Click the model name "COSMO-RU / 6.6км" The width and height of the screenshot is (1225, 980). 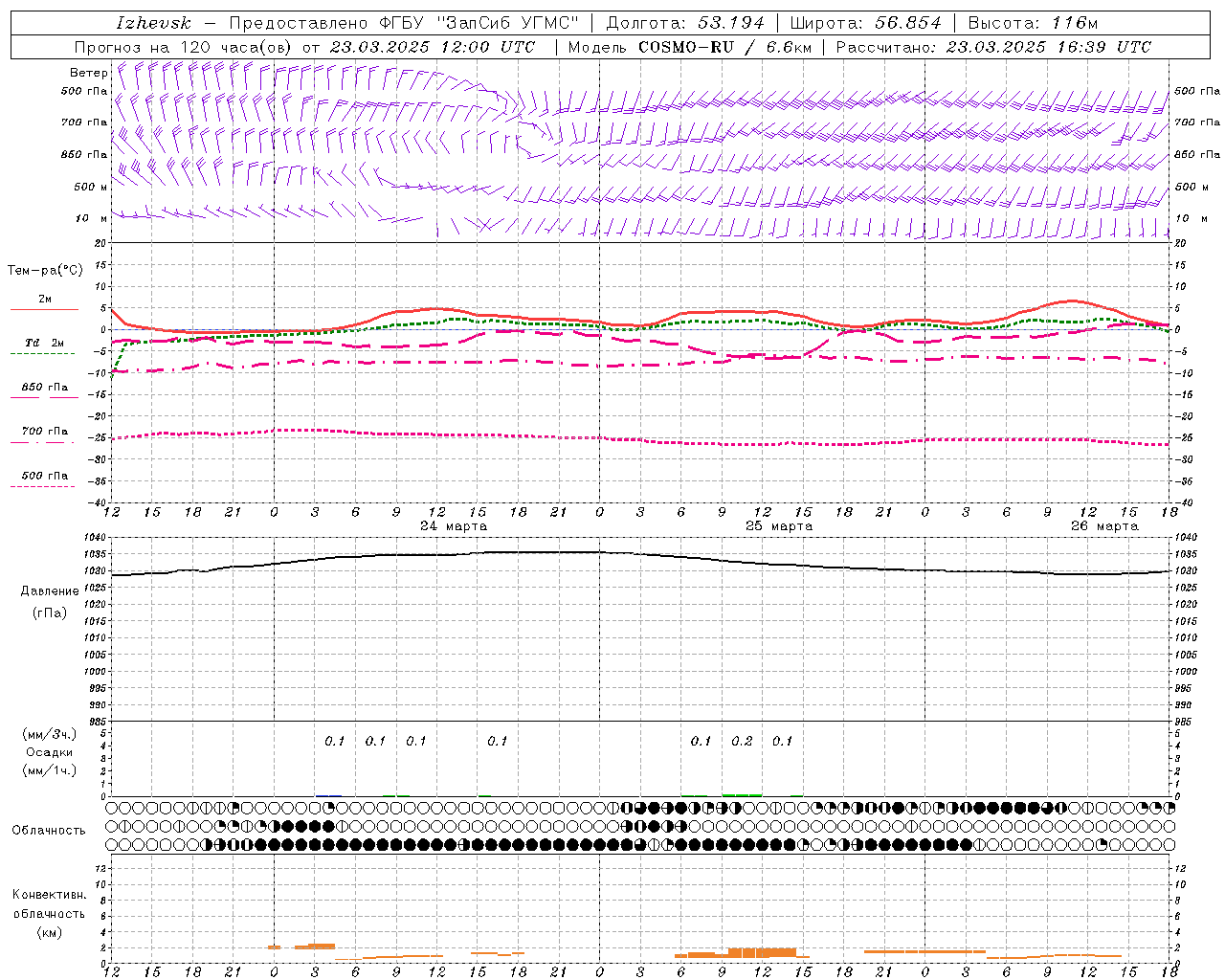pyautogui.click(x=725, y=47)
